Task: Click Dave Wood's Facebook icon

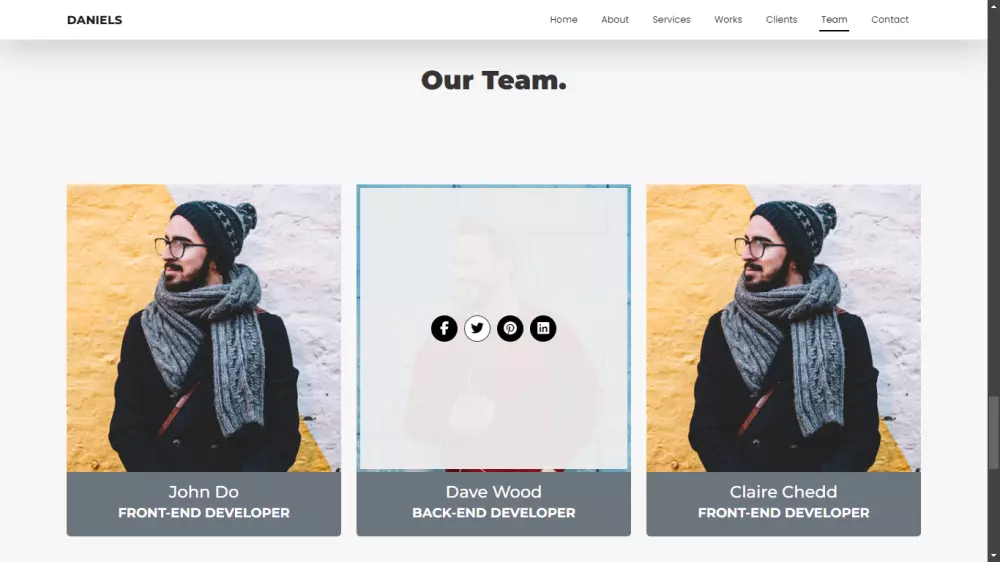Action: (444, 329)
